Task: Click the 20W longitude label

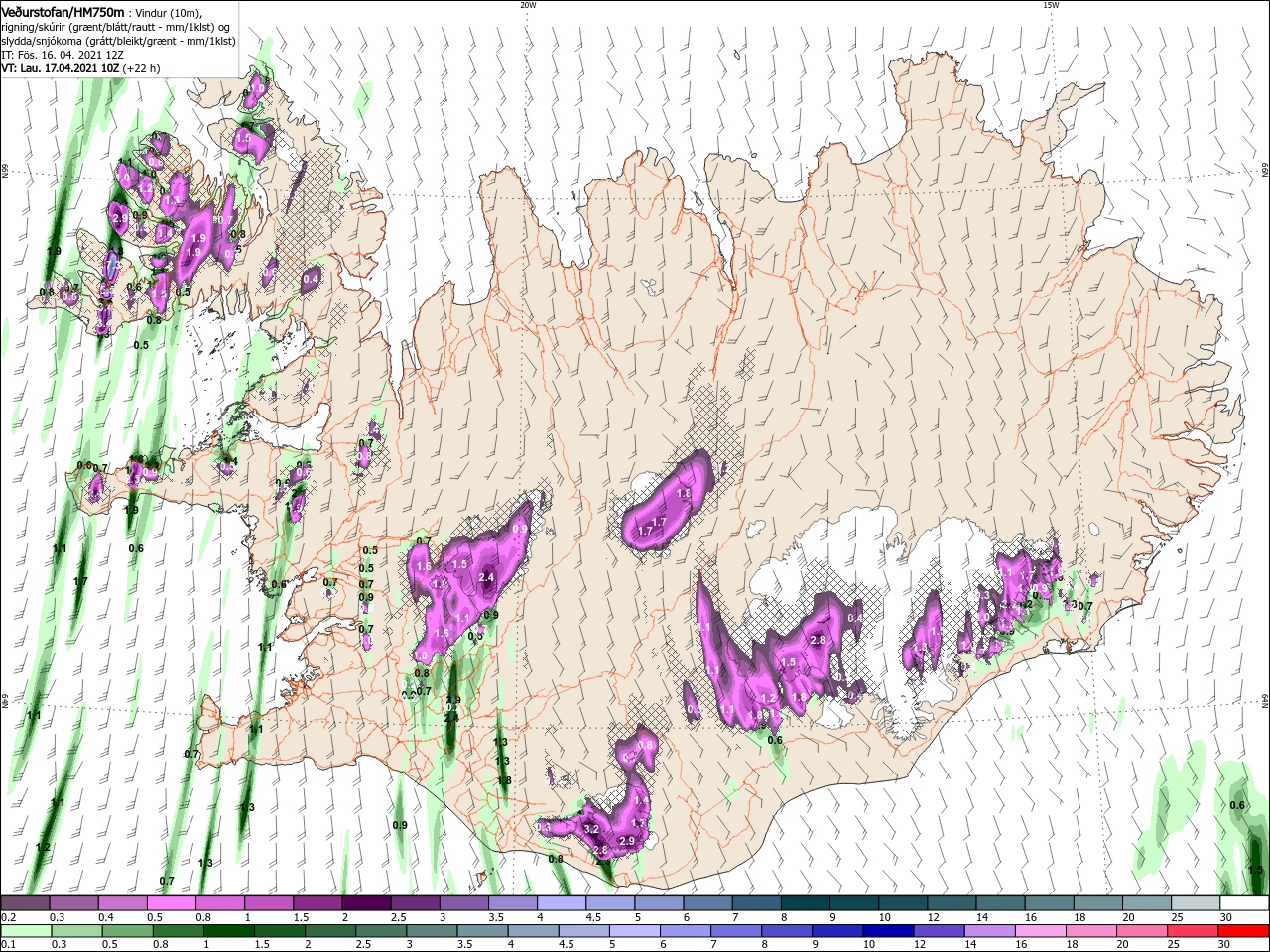Action: (528, 5)
